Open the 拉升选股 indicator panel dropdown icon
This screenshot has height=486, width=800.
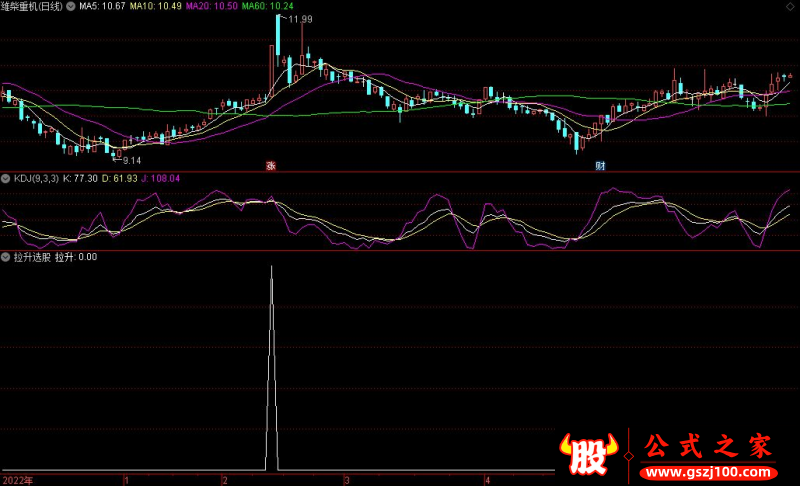pyautogui.click(x=7, y=257)
